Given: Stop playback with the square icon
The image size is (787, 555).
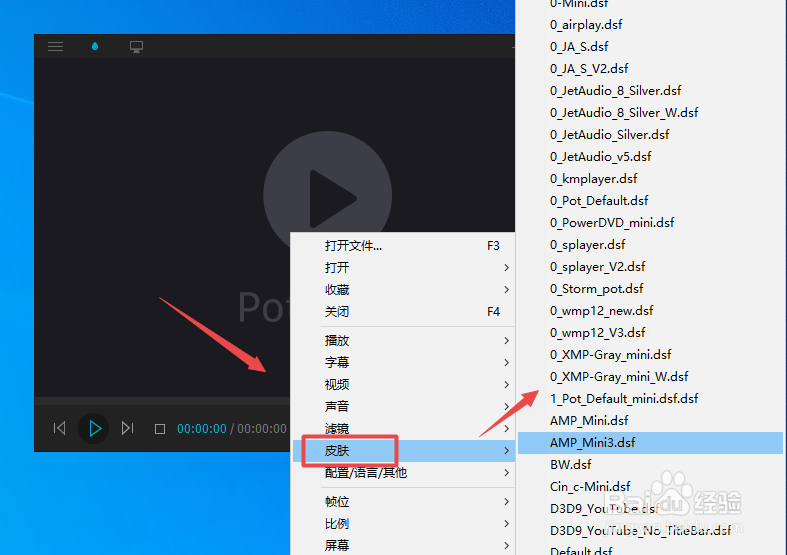Looking at the screenshot, I should pyautogui.click(x=160, y=429).
